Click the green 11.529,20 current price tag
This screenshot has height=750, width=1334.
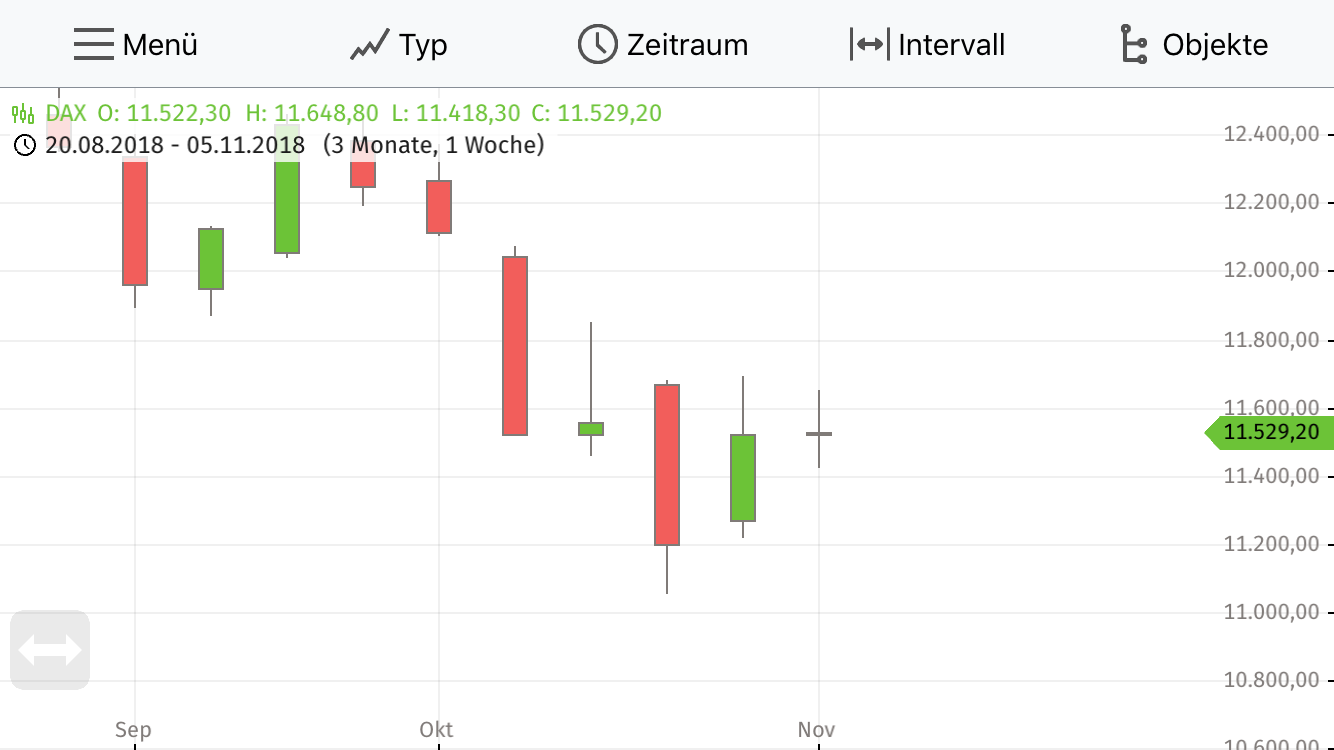click(1270, 433)
